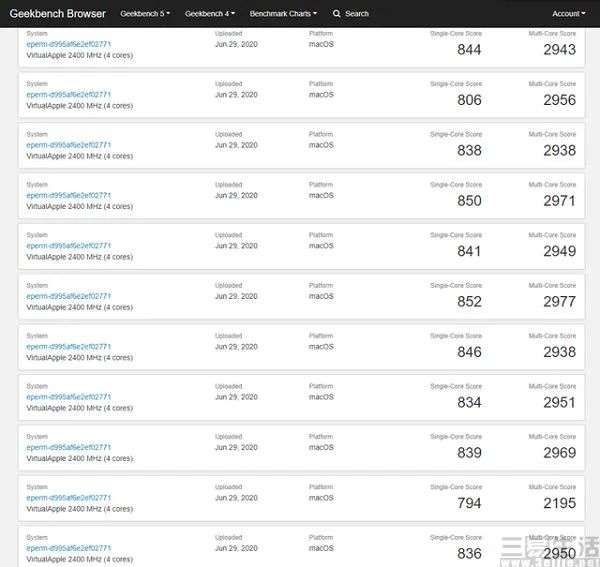Open the eperm link for the 838 single-core result
Screen dimensions: 600x567
68,145
